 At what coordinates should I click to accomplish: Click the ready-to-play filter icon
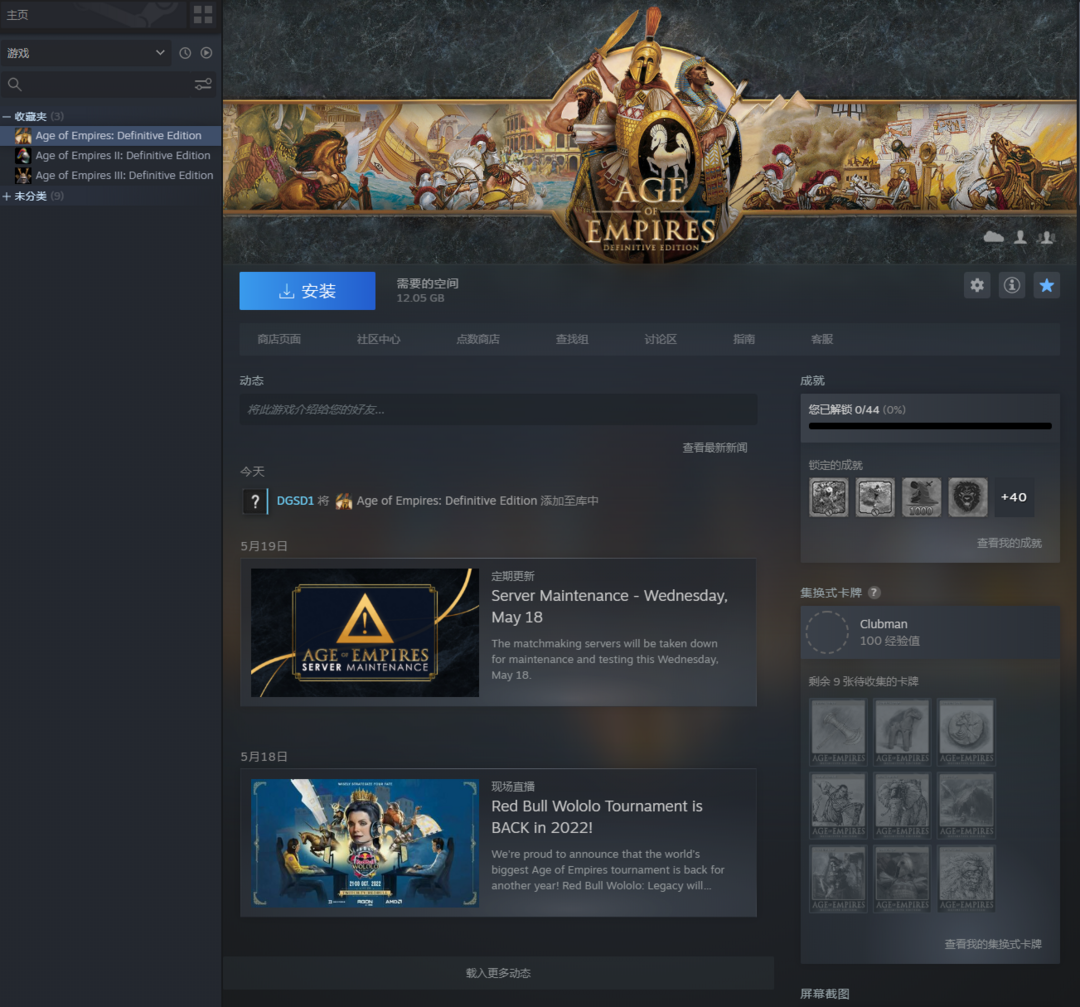[206, 53]
